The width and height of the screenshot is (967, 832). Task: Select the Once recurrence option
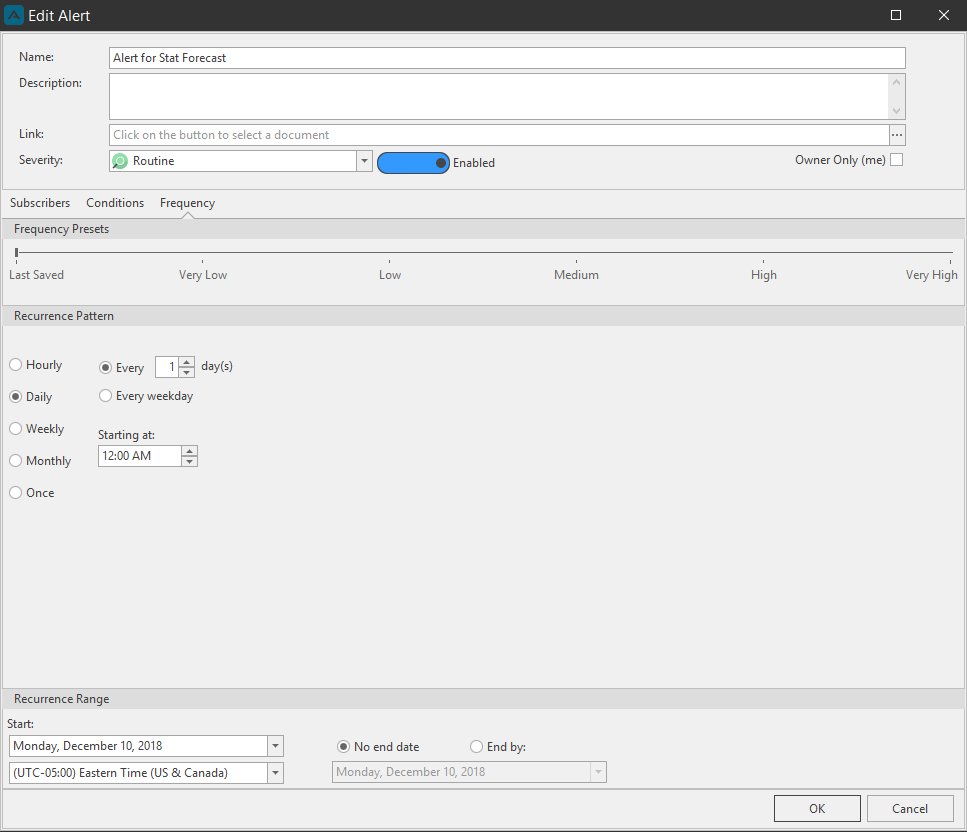tap(15, 493)
